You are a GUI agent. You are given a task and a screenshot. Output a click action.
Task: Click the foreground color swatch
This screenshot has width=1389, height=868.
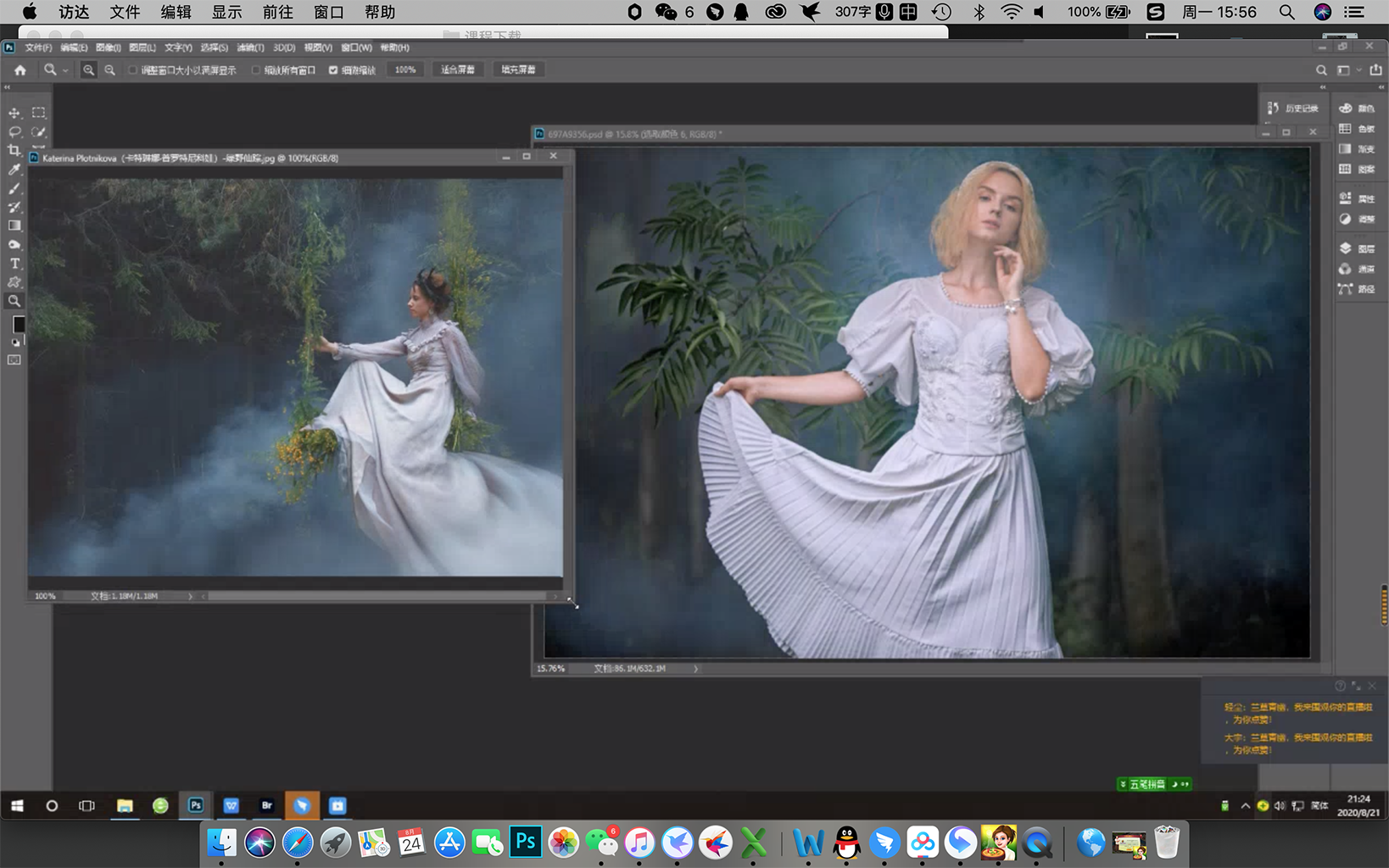18,325
